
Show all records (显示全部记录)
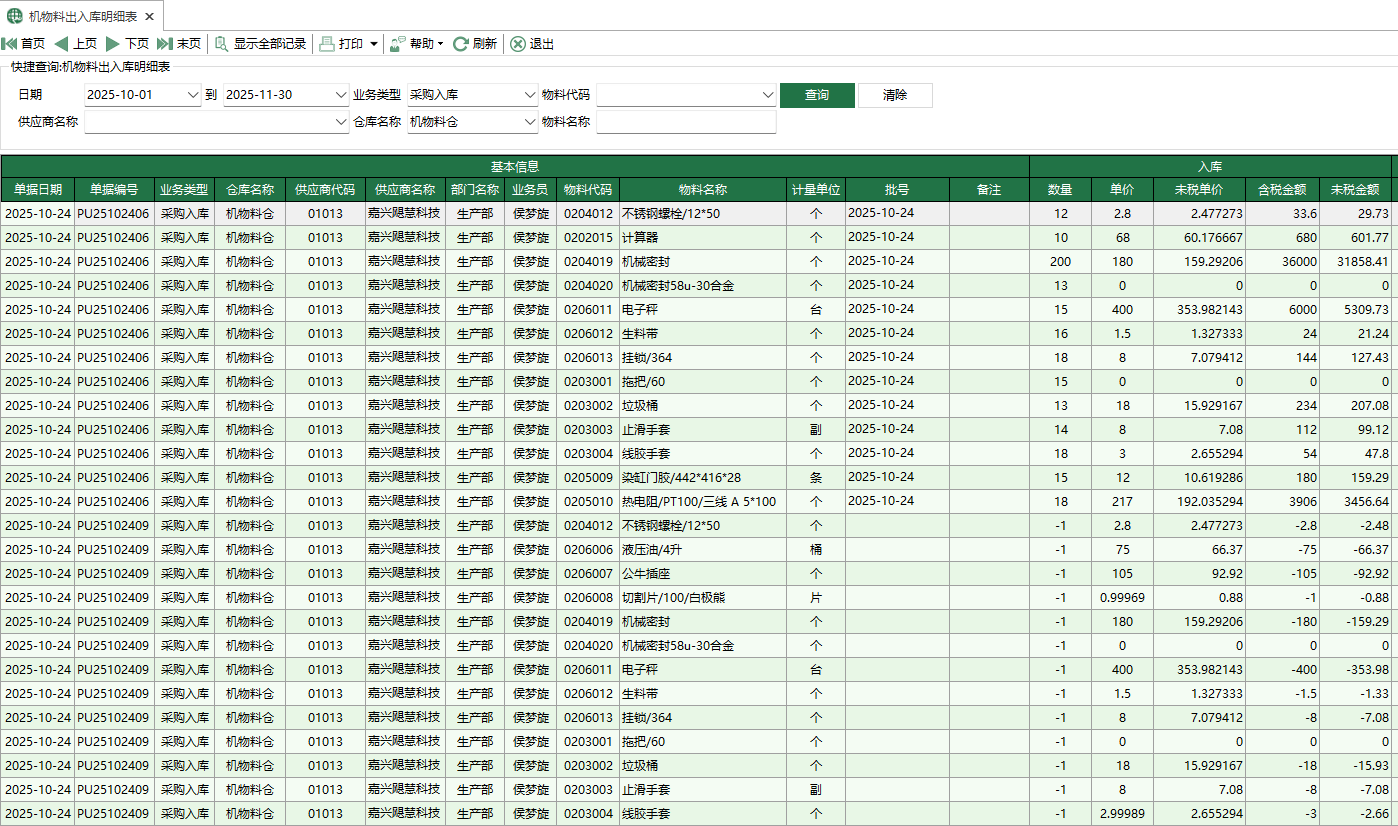260,44
